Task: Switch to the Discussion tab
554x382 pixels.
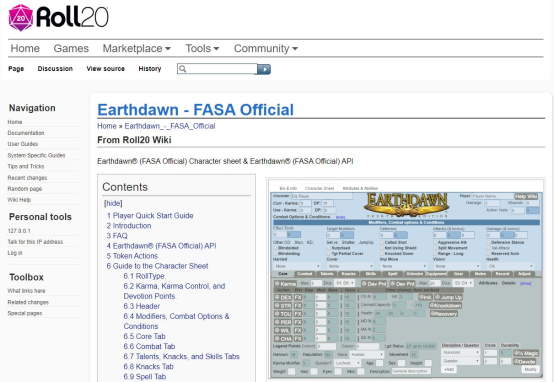Action: (x=55, y=69)
